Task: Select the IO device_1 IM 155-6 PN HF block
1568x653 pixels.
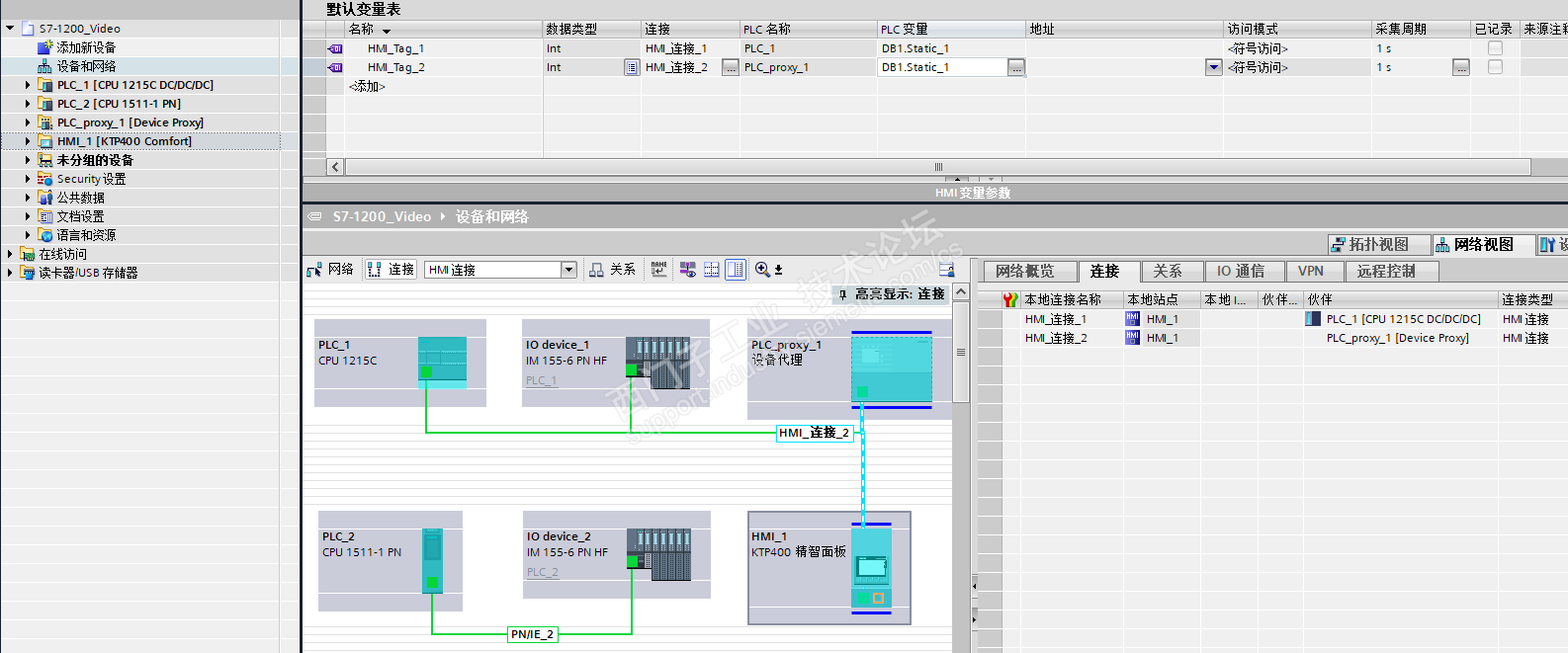Action: pyautogui.click(x=616, y=363)
